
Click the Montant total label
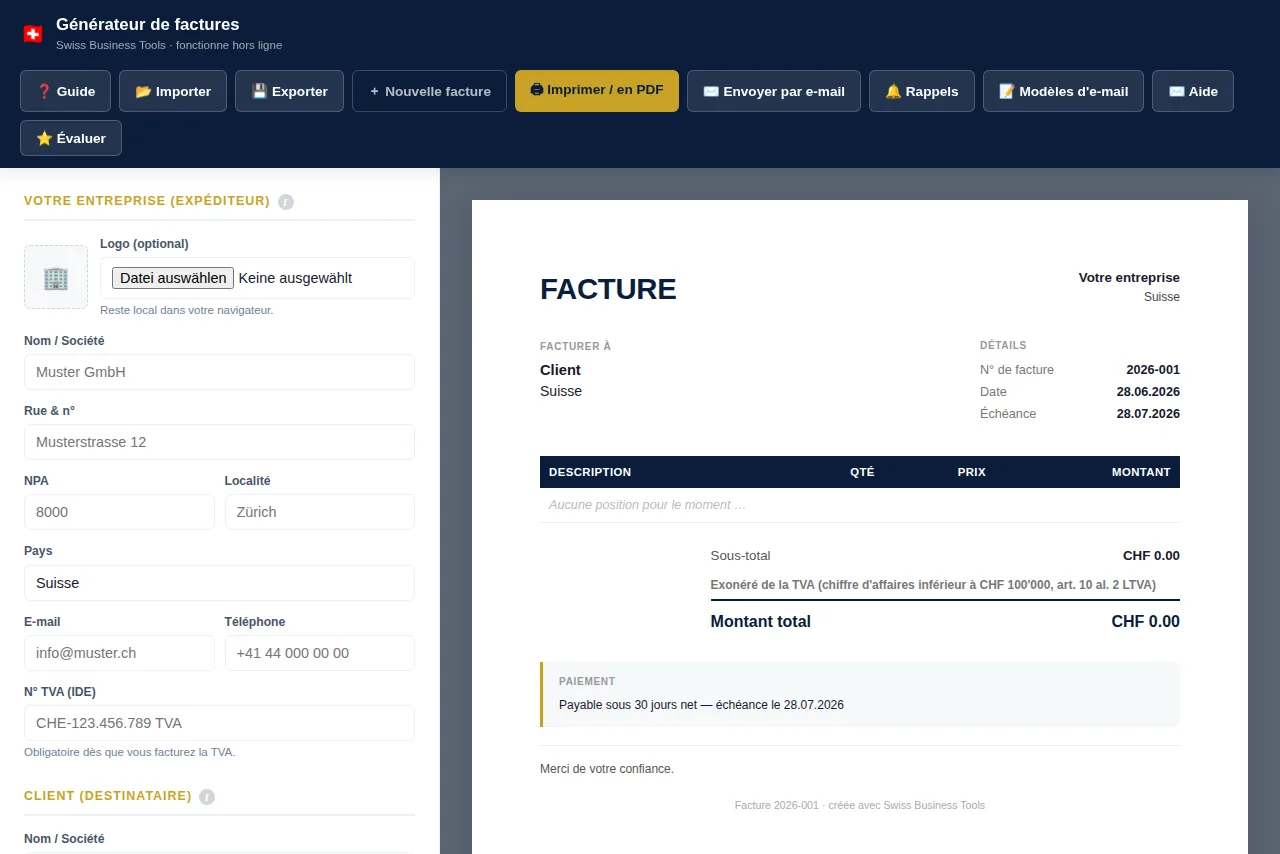[761, 622]
